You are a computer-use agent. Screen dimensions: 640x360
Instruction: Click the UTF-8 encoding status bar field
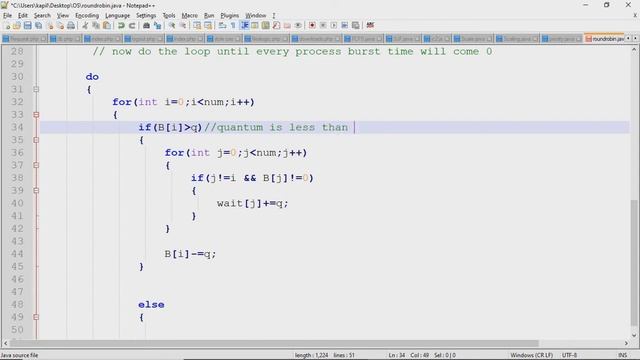[569, 355]
